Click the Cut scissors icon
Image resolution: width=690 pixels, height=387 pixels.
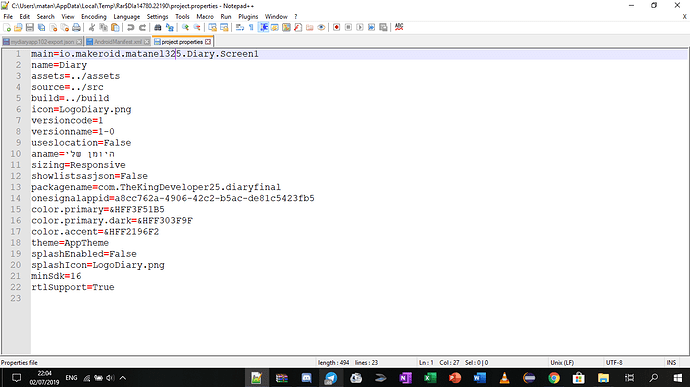92,27
